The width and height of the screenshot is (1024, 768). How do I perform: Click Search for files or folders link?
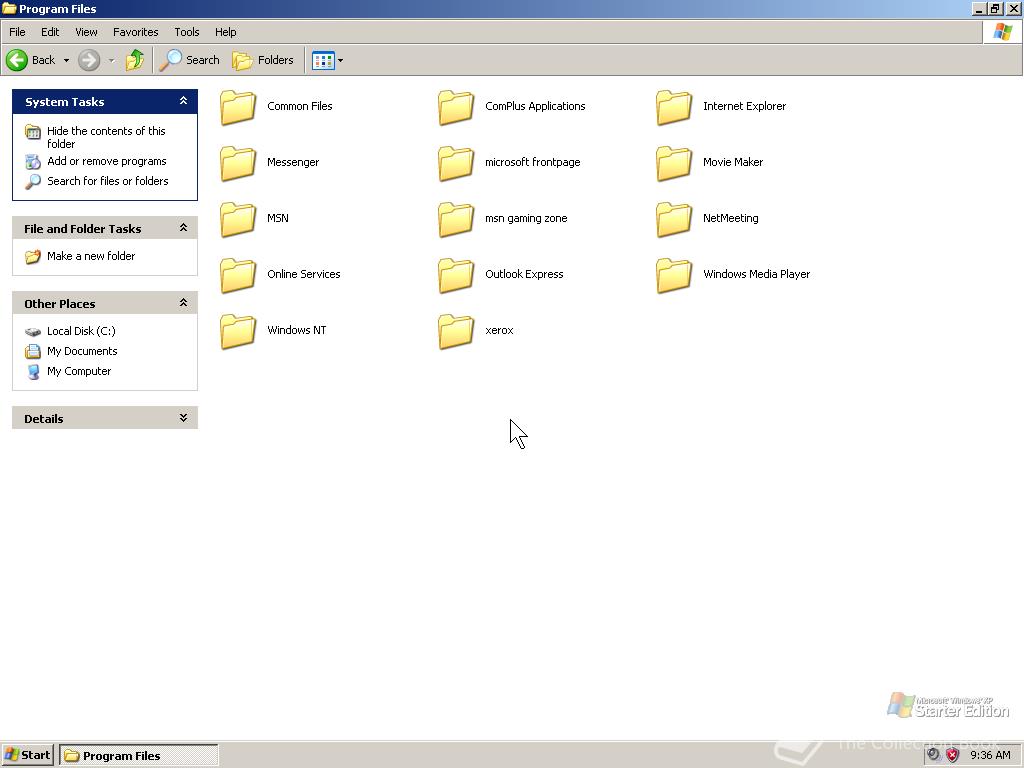point(108,181)
